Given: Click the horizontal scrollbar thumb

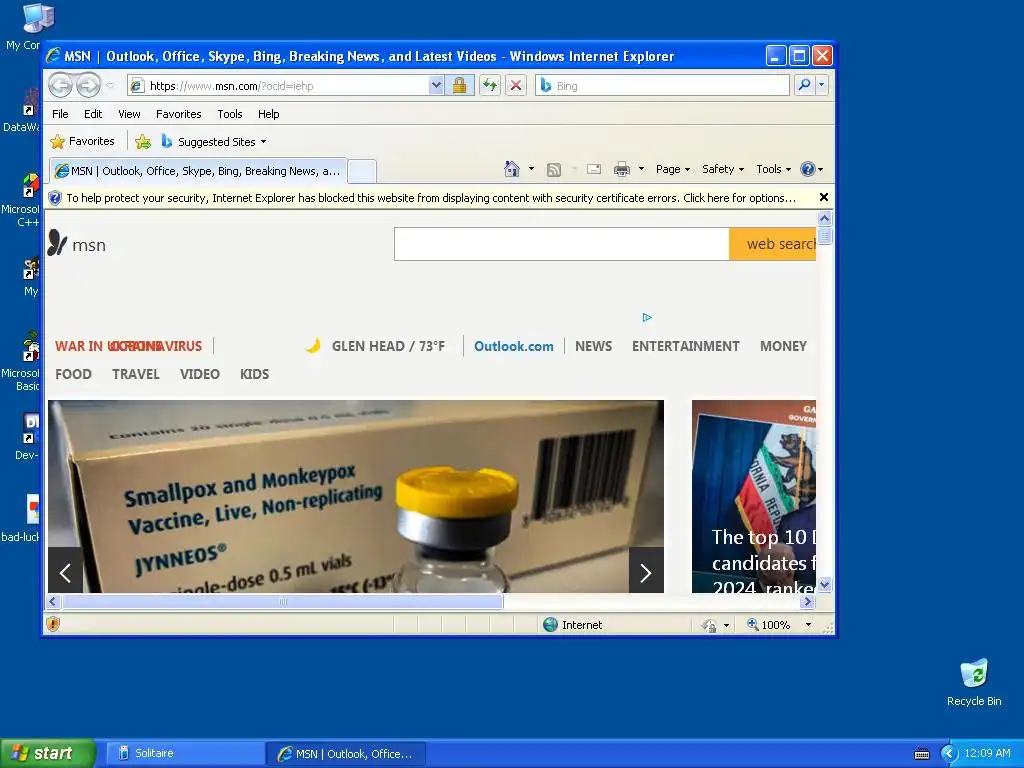Looking at the screenshot, I should [282, 601].
